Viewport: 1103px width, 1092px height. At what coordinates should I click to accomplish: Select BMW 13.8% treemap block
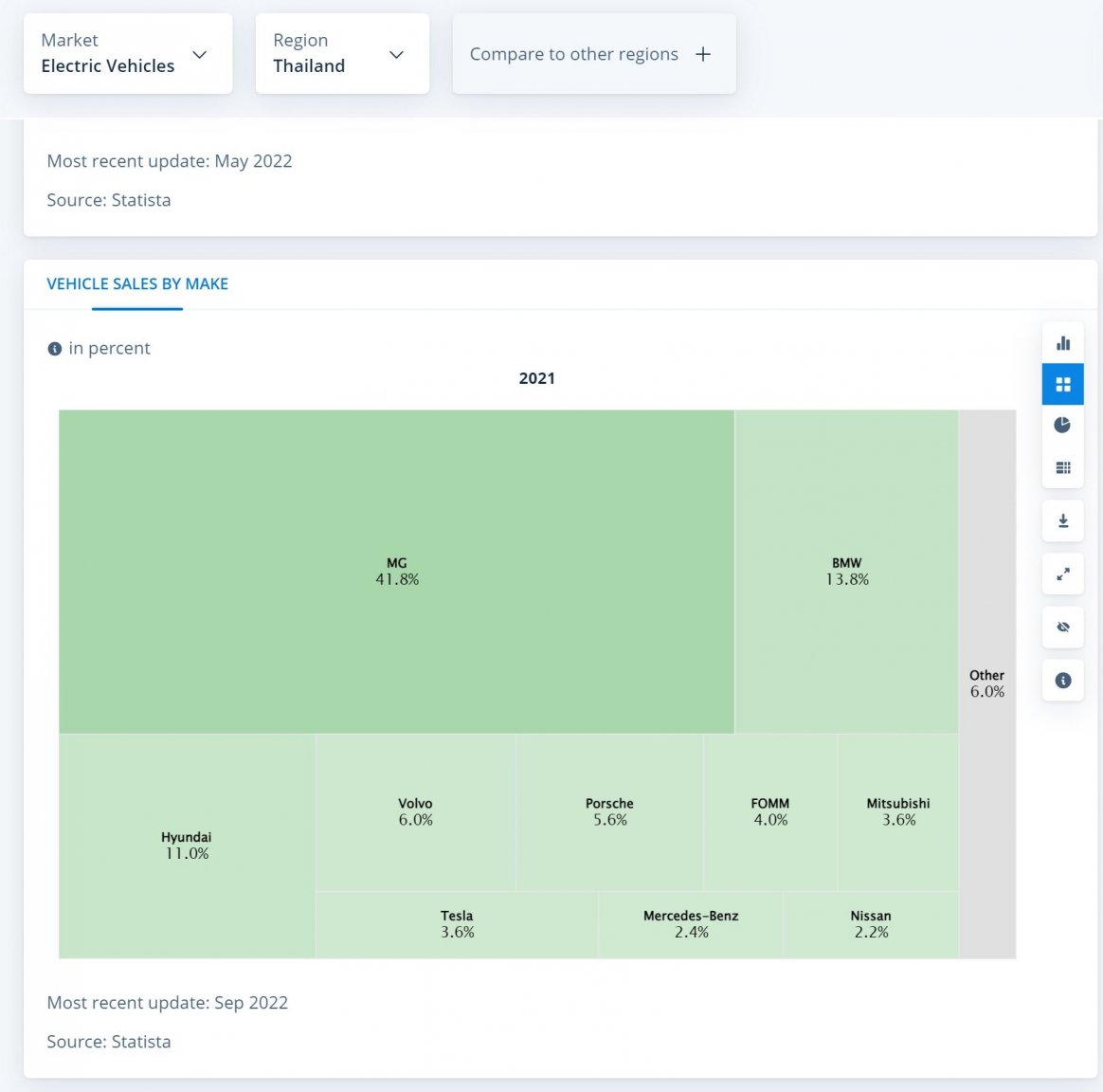point(846,572)
